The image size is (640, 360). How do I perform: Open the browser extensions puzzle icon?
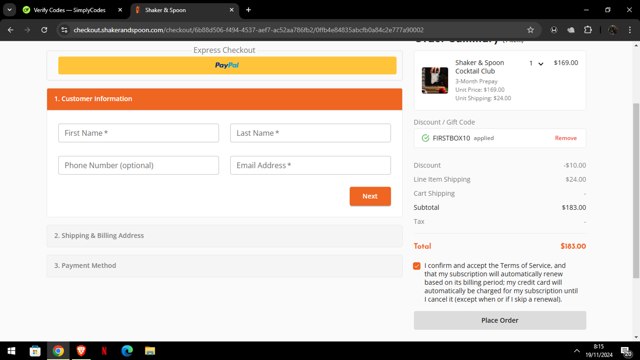(588, 30)
